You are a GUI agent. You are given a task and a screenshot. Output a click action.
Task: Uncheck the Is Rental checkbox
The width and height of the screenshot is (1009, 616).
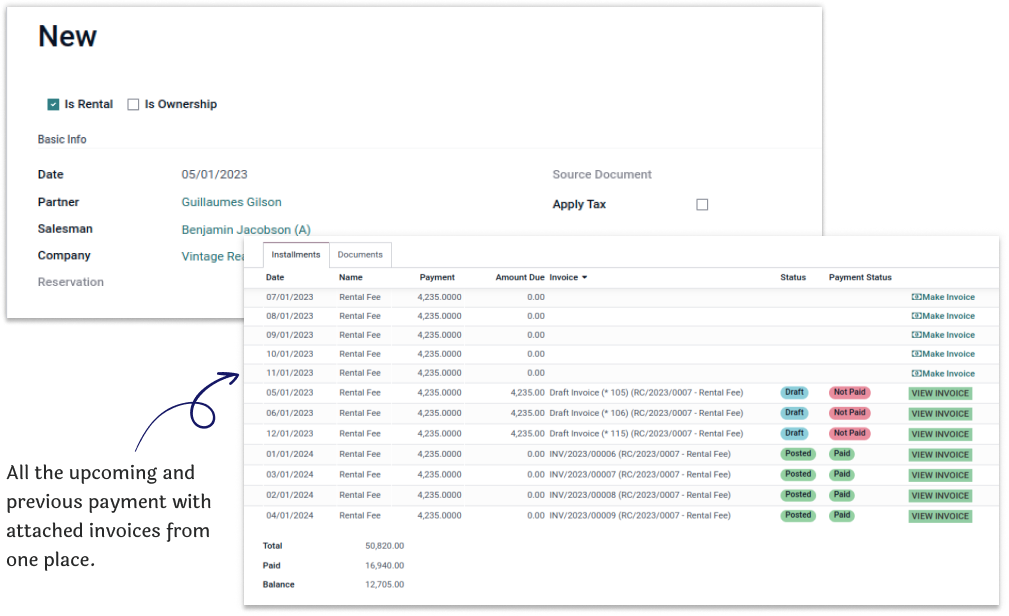click(x=53, y=104)
